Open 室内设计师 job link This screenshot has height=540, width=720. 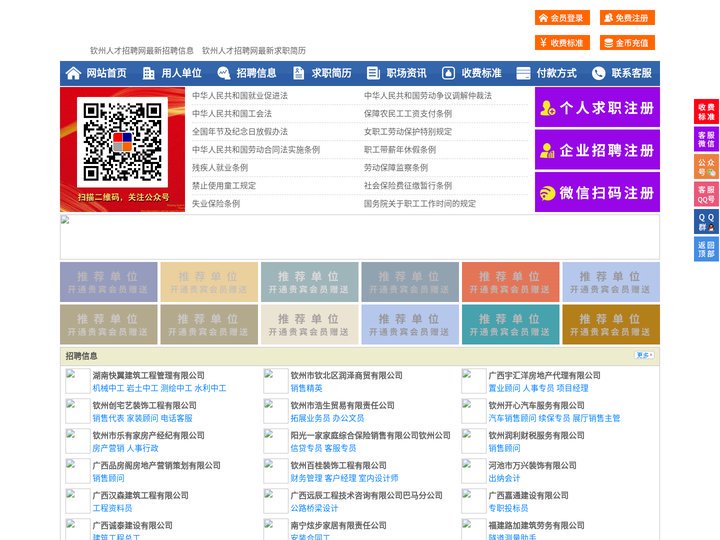378,478
